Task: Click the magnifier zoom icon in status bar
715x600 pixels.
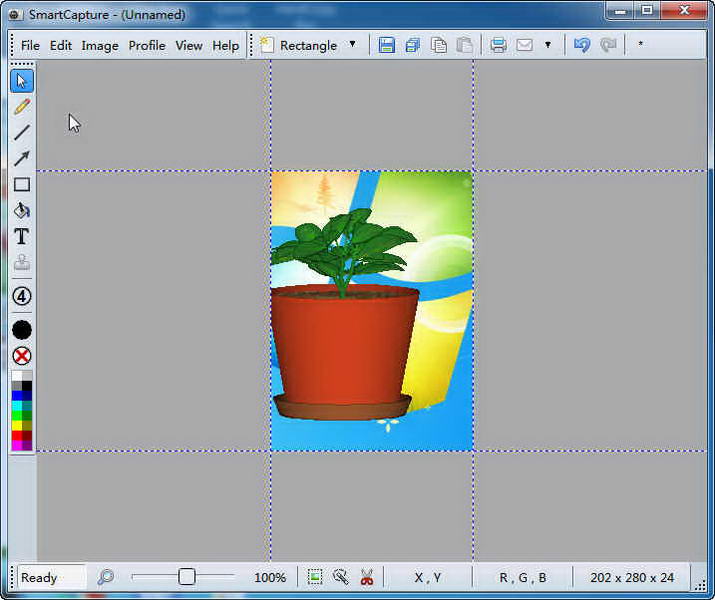Action: click(106, 577)
